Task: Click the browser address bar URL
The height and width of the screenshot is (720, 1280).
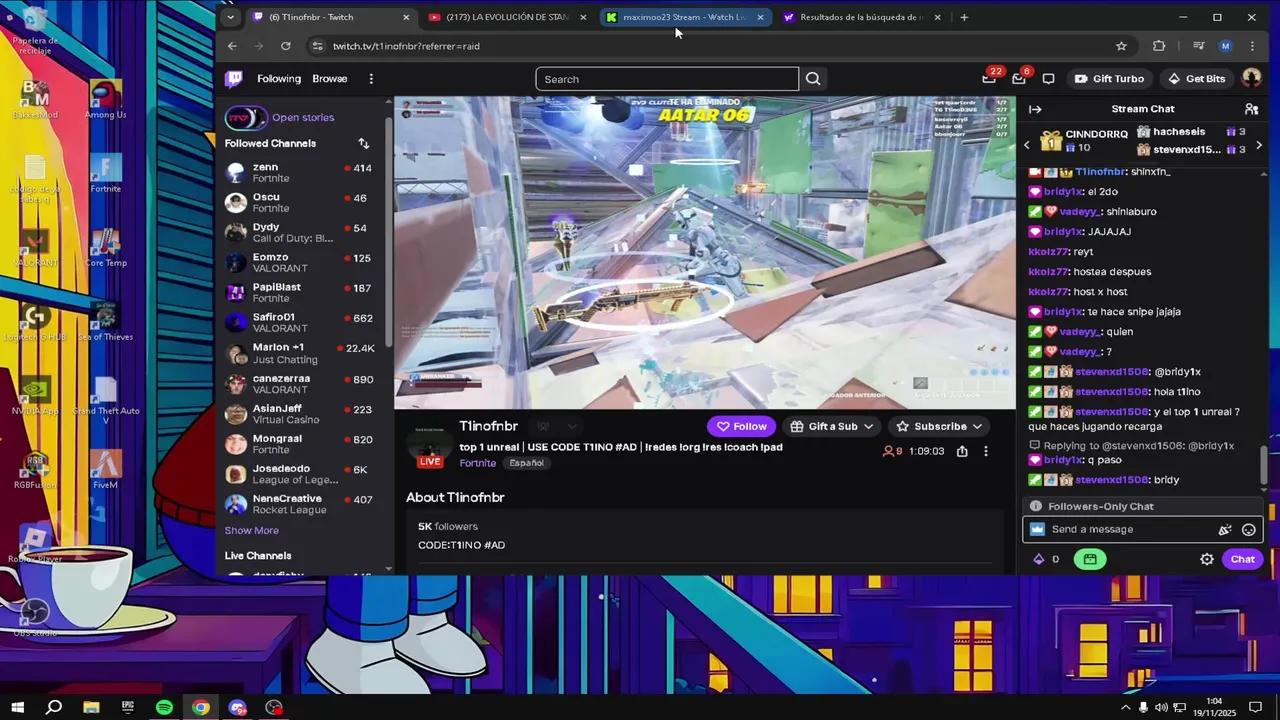Action: [406, 46]
